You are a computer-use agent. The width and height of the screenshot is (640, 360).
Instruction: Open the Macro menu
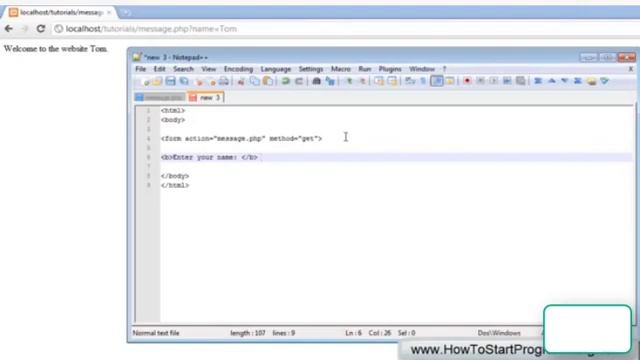tap(341, 69)
